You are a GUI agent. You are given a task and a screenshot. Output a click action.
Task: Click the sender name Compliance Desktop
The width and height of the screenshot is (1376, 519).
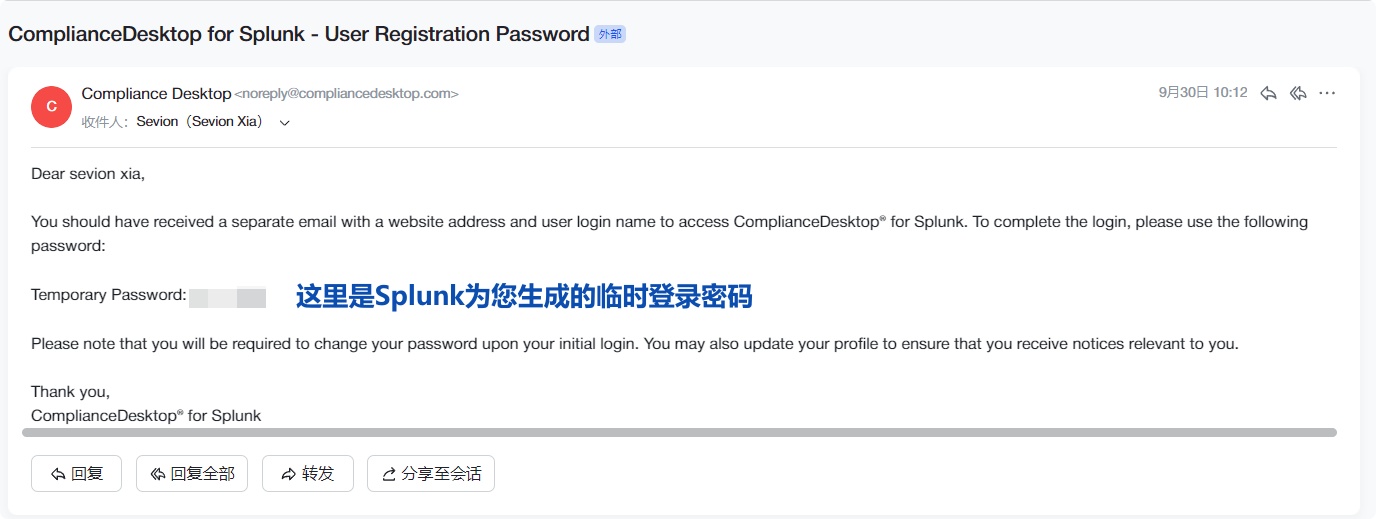coord(156,93)
